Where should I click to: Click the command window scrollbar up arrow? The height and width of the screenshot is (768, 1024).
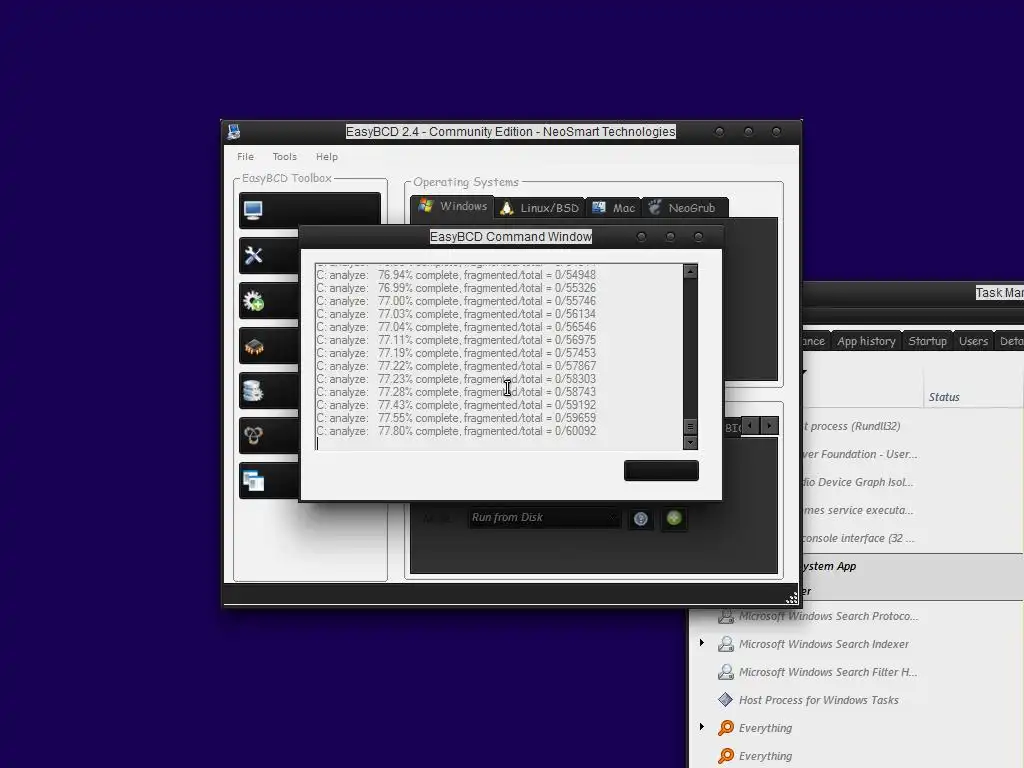(690, 272)
